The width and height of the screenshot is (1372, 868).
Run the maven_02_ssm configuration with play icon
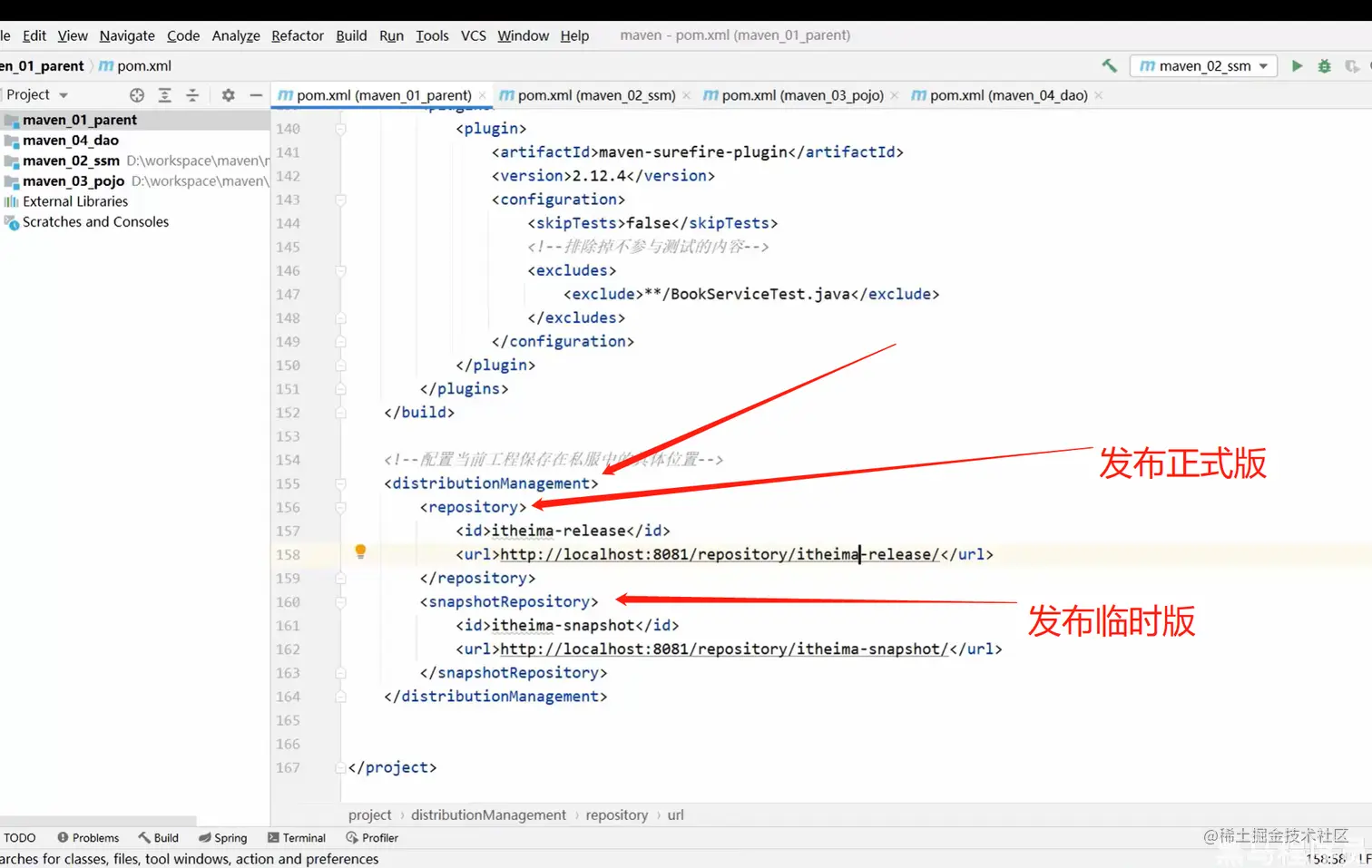pos(1297,65)
